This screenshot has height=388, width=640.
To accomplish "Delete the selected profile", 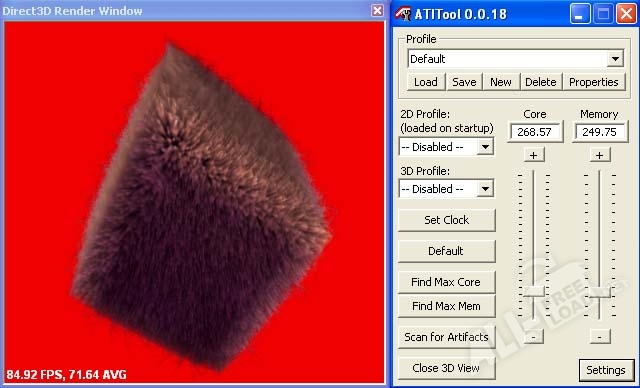I will tap(540, 82).
